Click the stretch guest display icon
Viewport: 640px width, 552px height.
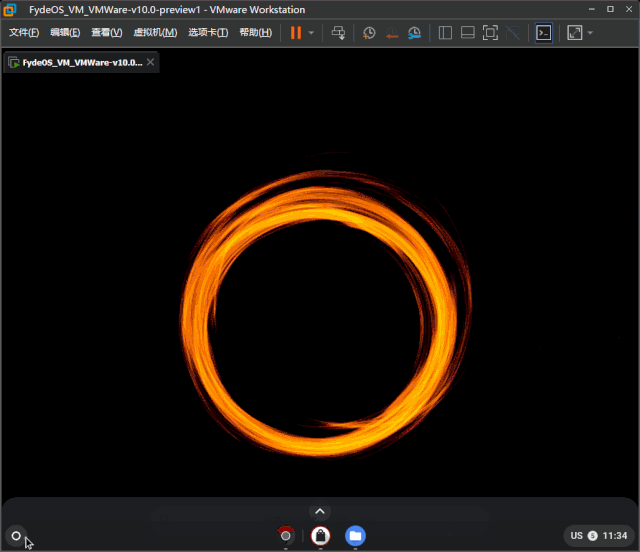pos(574,32)
